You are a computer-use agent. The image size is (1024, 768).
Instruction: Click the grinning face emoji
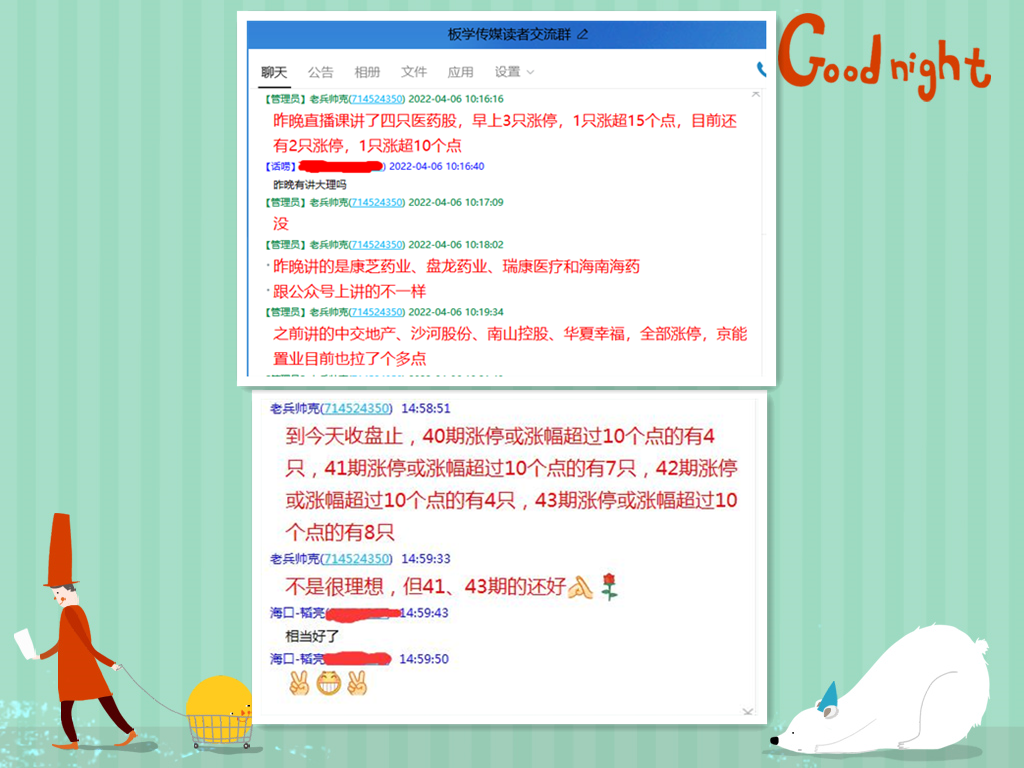tap(327, 684)
